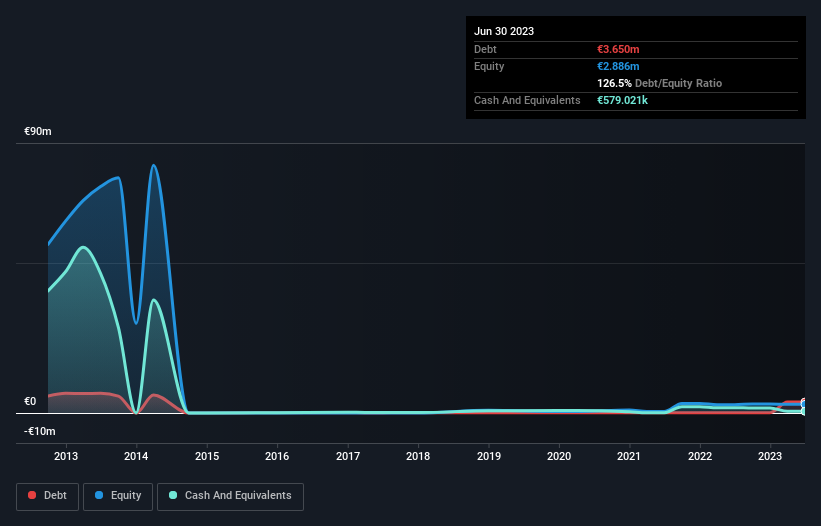Click the red Debt legend dot
The height and width of the screenshot is (526, 821).
click(x=32, y=495)
